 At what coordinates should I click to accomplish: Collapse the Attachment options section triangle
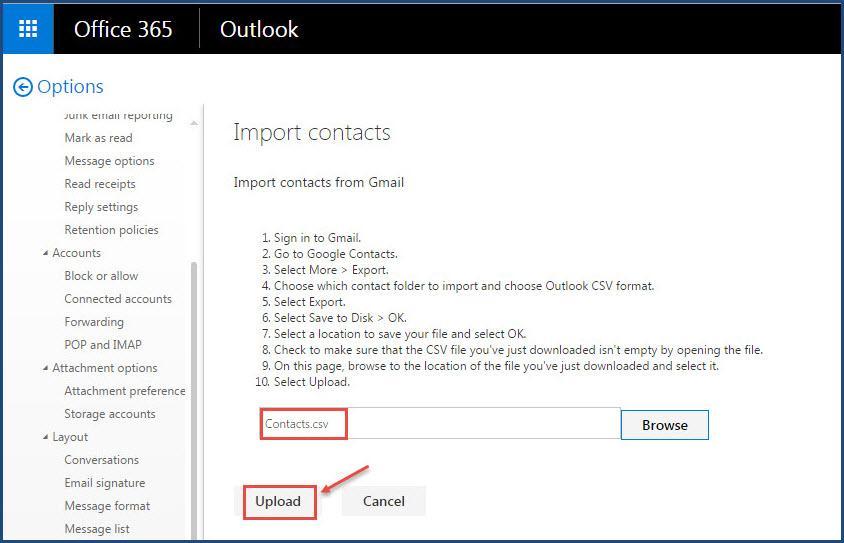(46, 368)
